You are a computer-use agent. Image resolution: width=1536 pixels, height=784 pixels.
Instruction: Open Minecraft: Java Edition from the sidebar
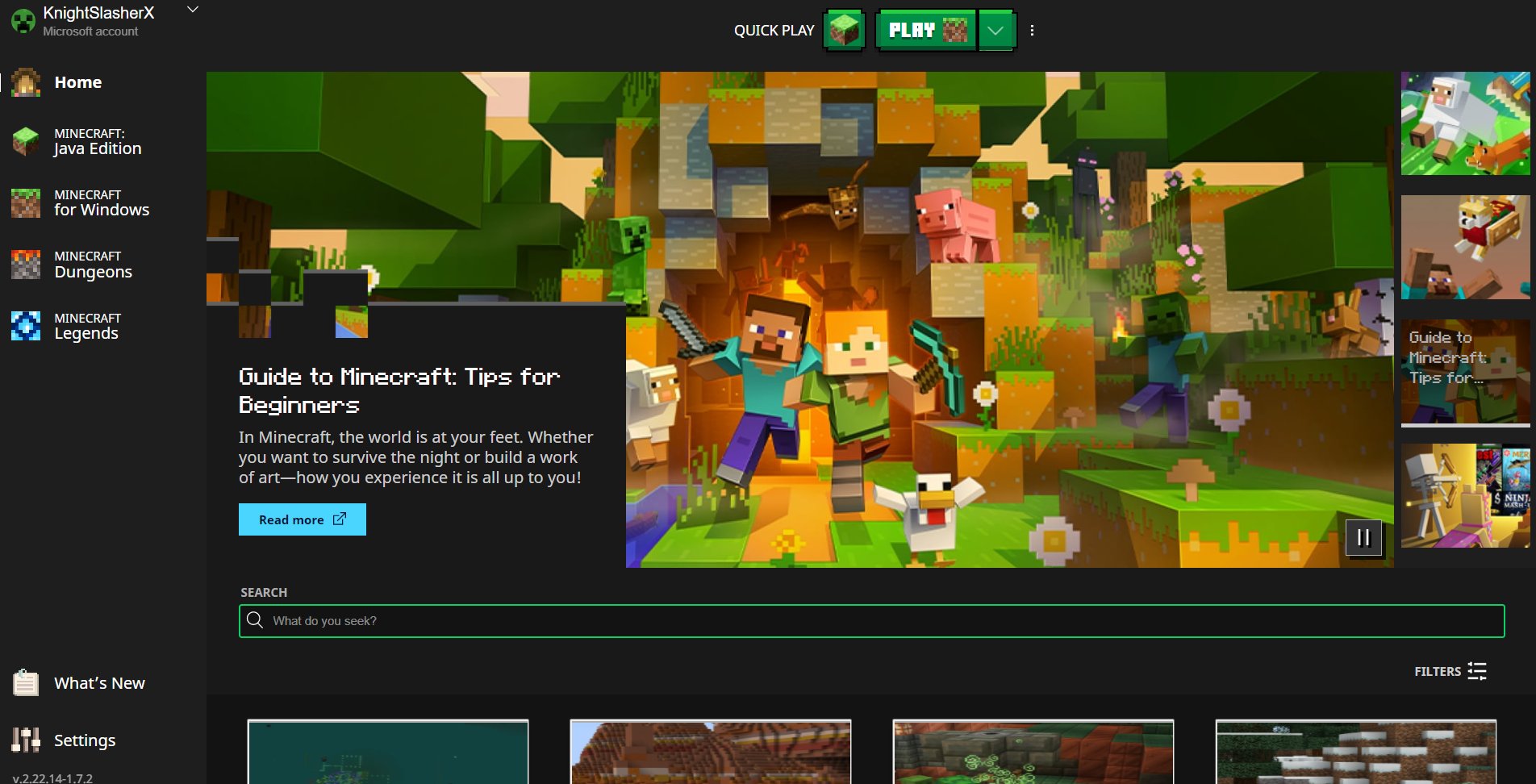(96, 141)
